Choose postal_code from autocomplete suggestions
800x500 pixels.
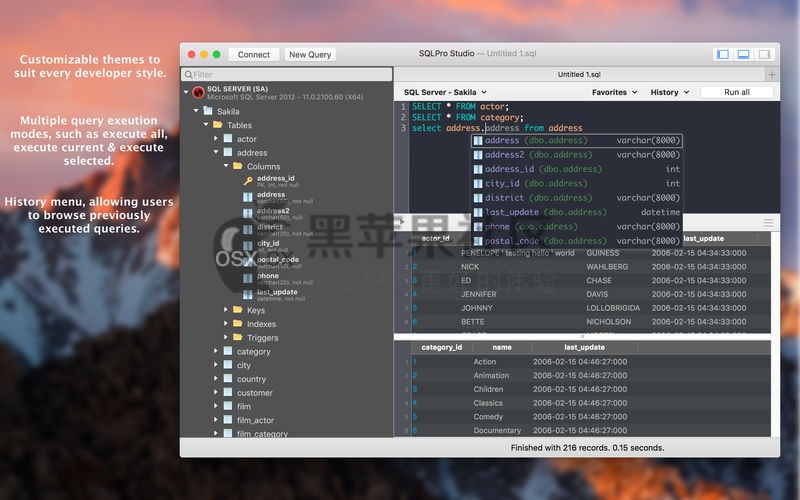(577, 241)
